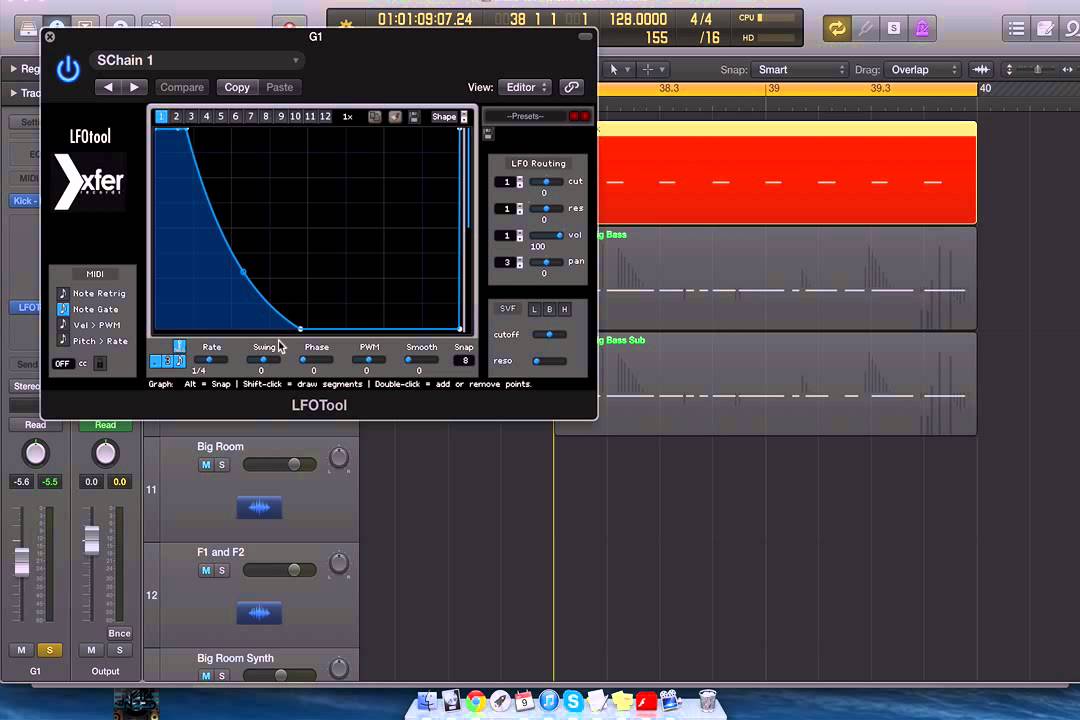Image resolution: width=1080 pixels, height=720 pixels.
Task: Select the L filter type in SVF
Action: tap(534, 309)
